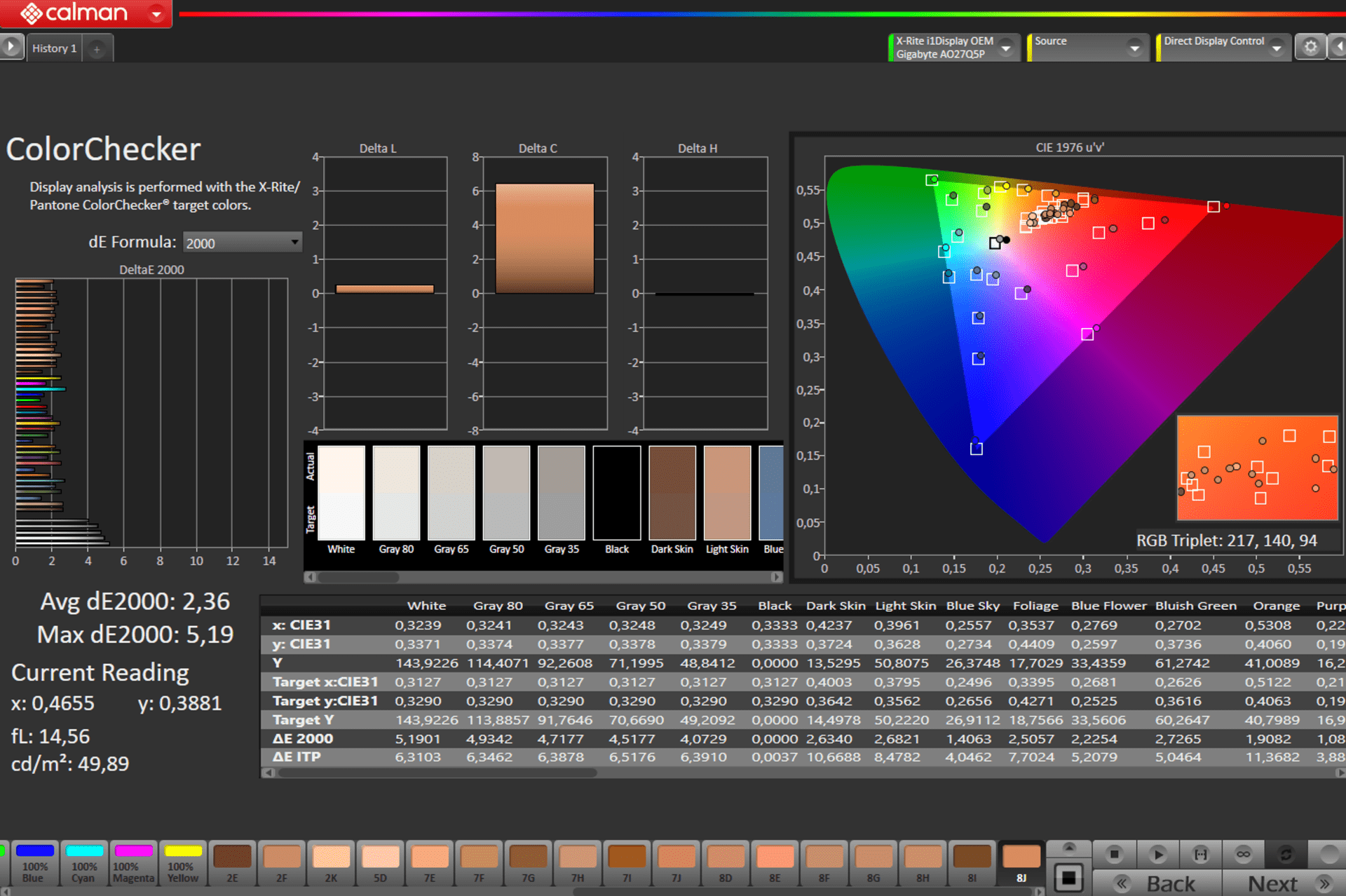Select the 100% Cyan color patch
This screenshot has height=896, width=1346.
(84, 863)
